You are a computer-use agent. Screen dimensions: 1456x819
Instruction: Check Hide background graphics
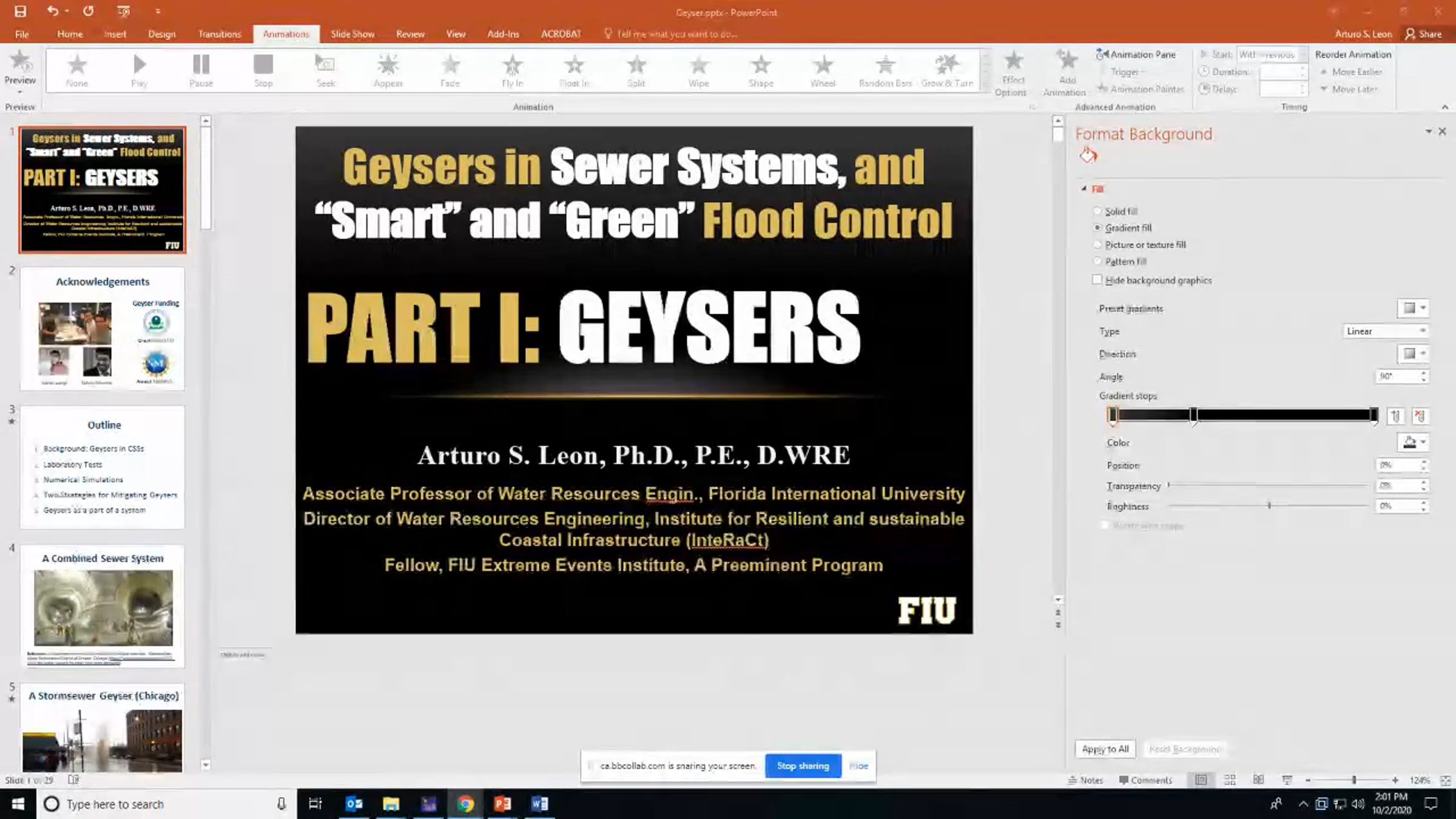point(1097,280)
